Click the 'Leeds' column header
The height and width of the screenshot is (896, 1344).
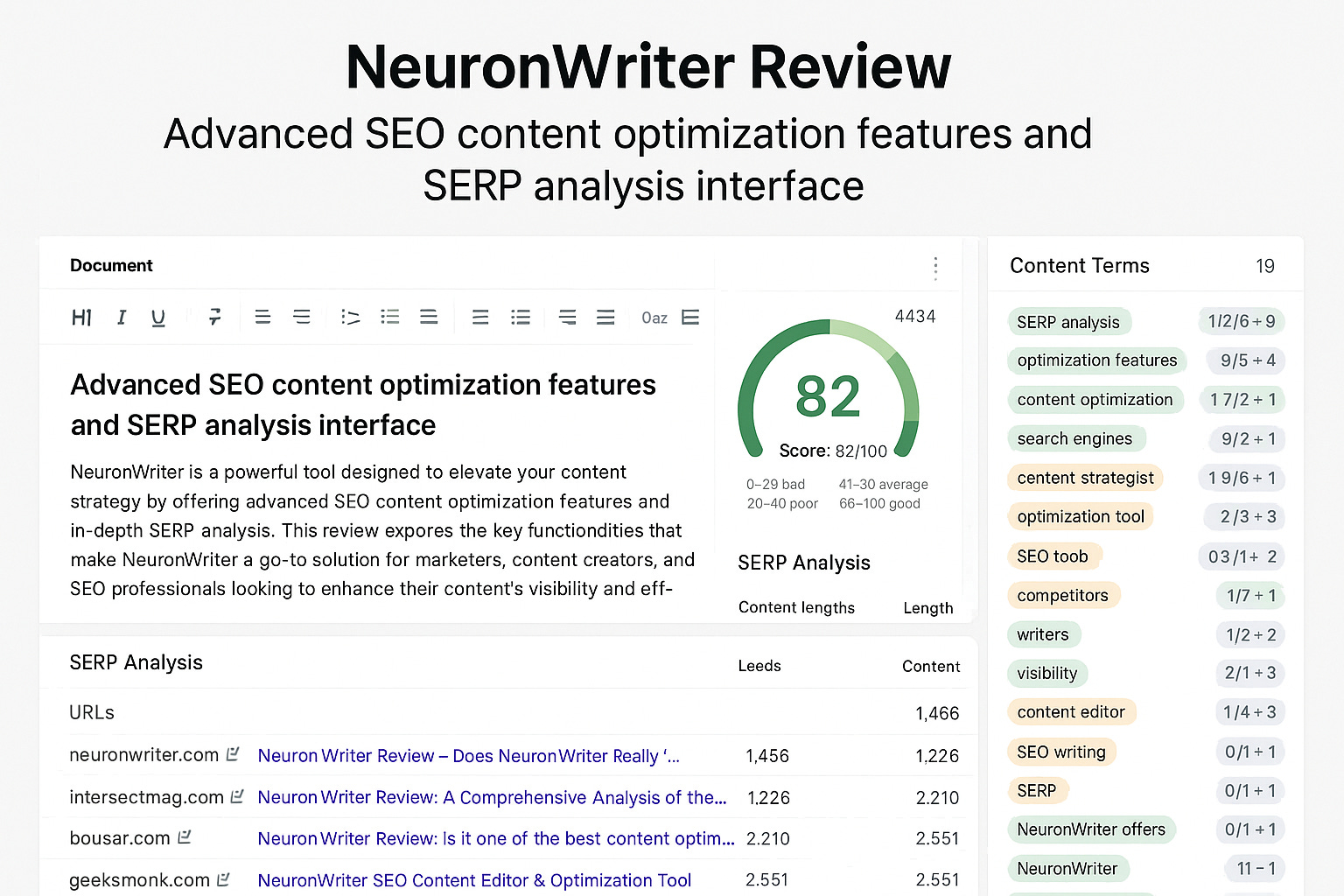point(759,666)
